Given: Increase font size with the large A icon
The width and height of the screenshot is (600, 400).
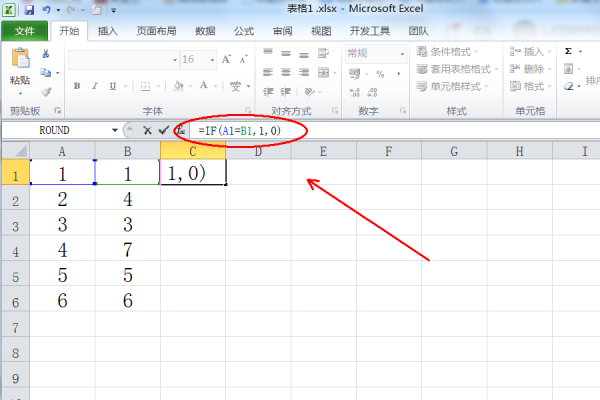Looking at the screenshot, I should point(226,59).
